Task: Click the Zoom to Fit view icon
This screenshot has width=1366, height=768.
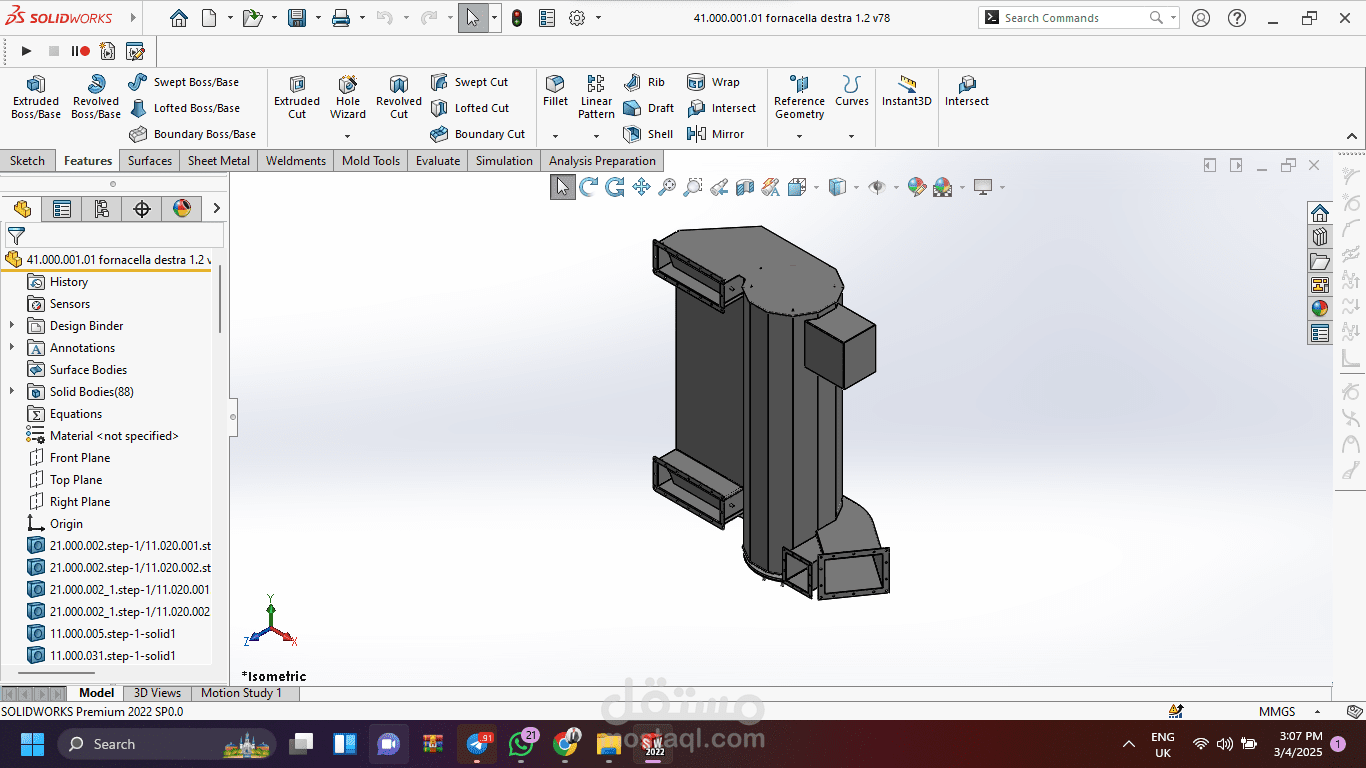Action: (x=667, y=187)
